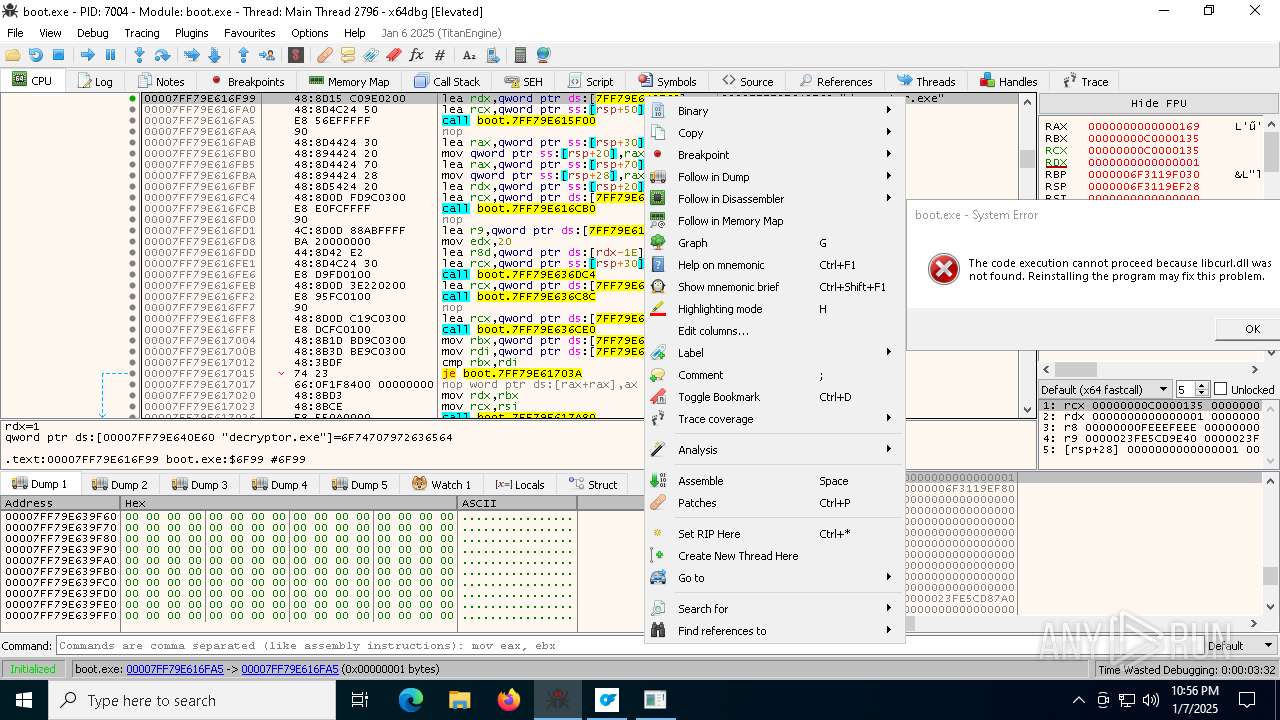1280x720 pixels.
Task: Click Edit columns… menu entry
Action: [775, 331]
